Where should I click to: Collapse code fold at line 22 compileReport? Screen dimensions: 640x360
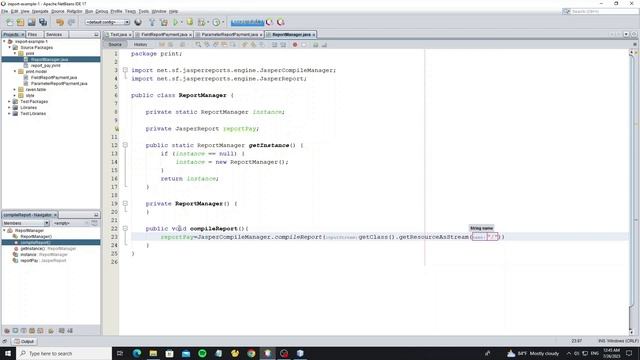[x=125, y=228]
